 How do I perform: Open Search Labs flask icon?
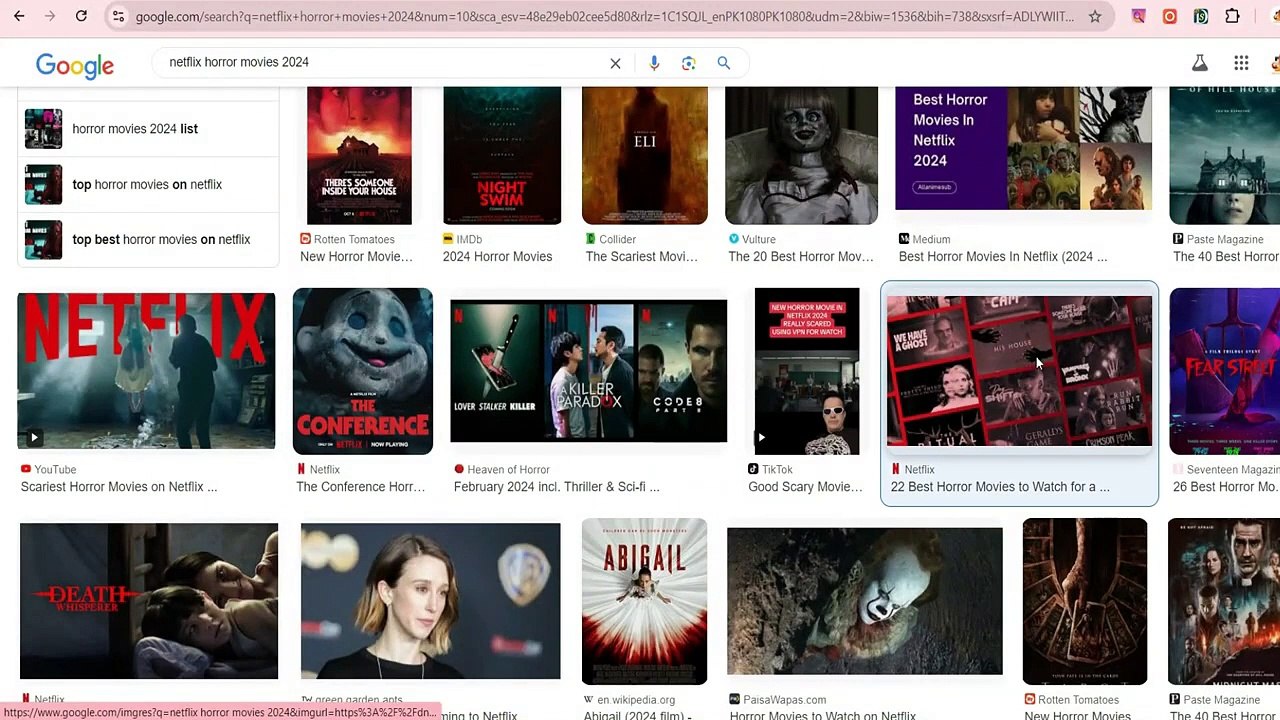[x=1199, y=63]
